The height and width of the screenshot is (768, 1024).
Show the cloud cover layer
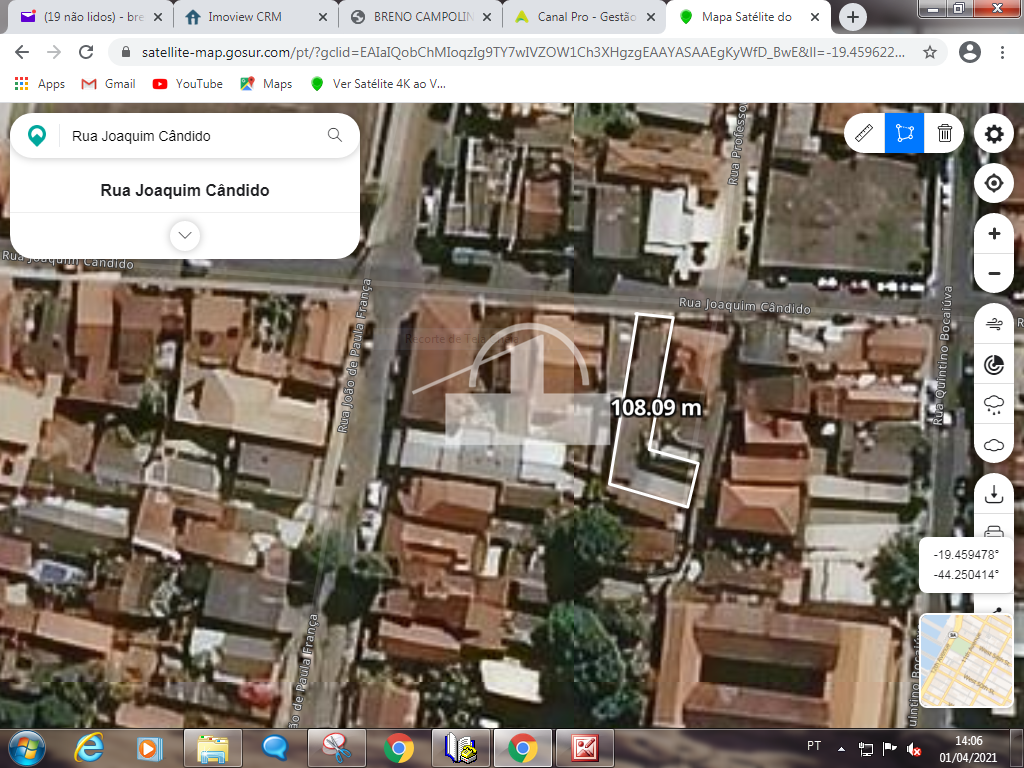[x=993, y=445]
